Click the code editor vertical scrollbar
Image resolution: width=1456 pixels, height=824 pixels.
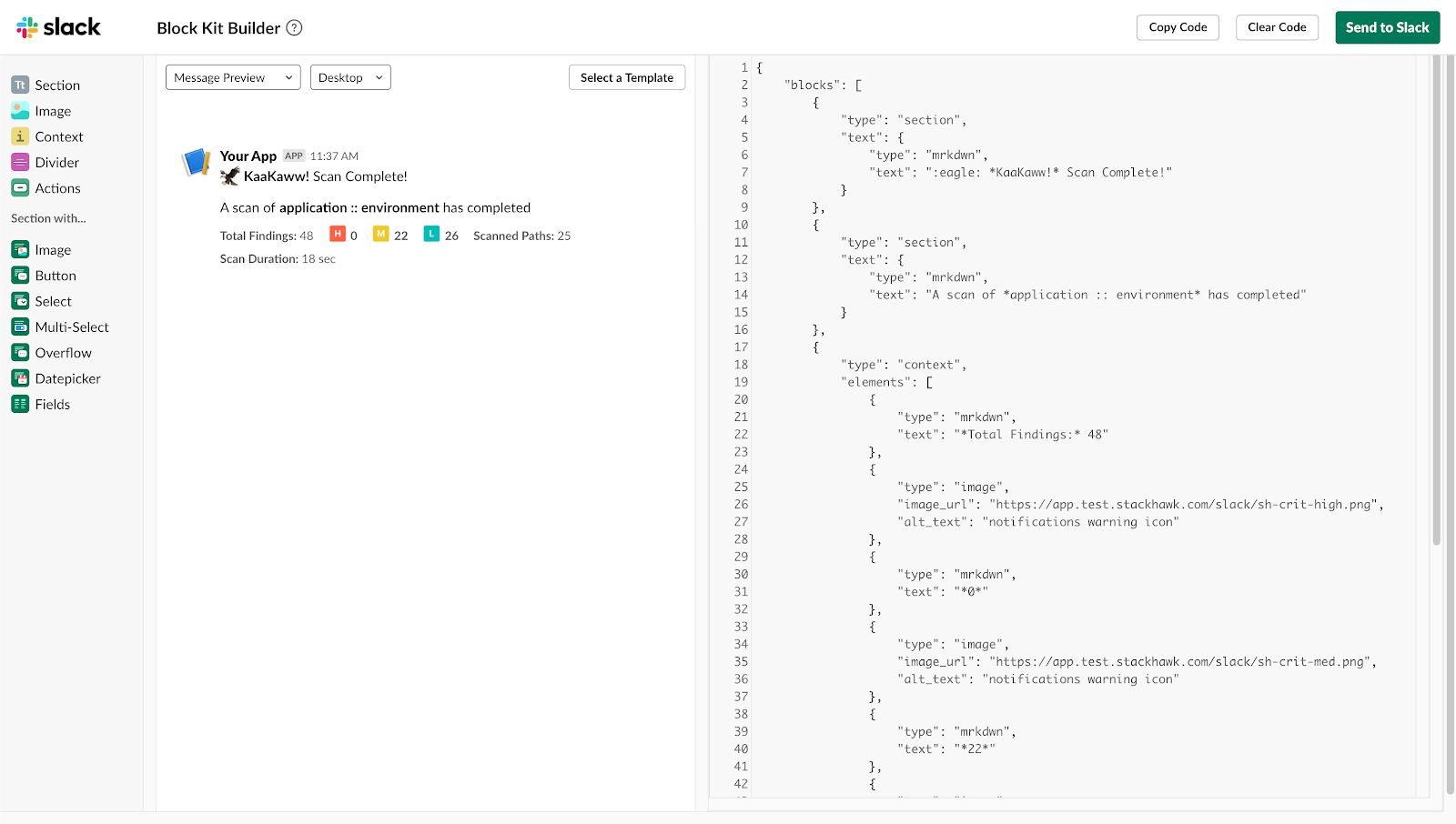pyautogui.click(x=1437, y=300)
